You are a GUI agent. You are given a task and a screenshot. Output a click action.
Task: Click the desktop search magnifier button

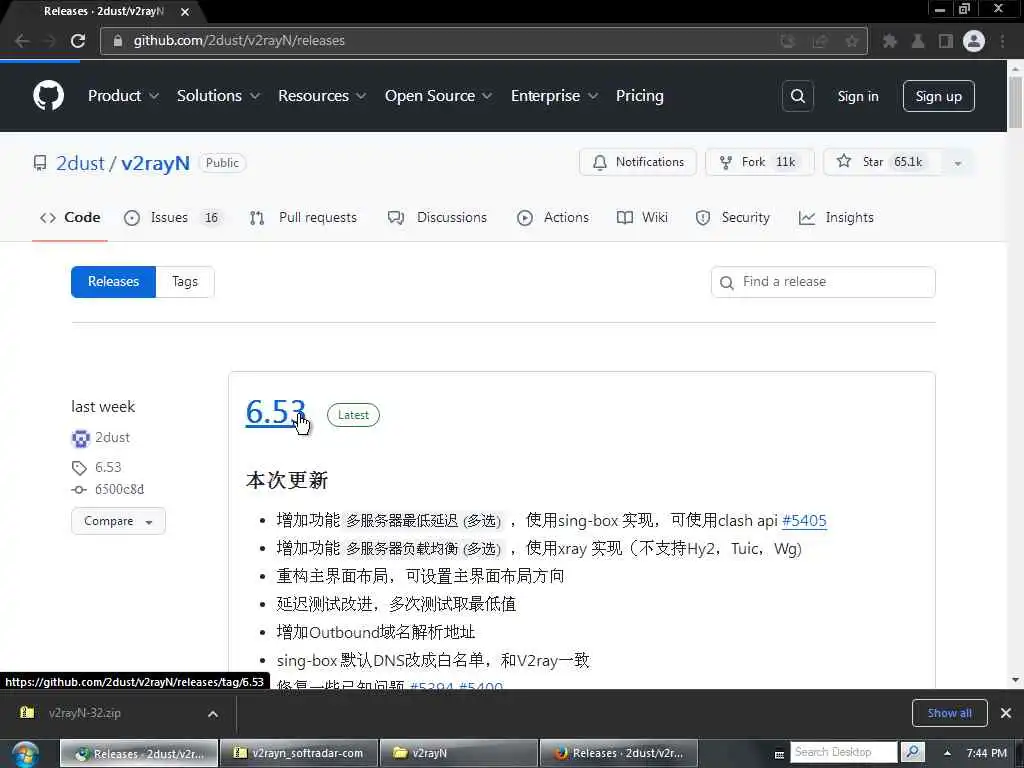(912, 752)
